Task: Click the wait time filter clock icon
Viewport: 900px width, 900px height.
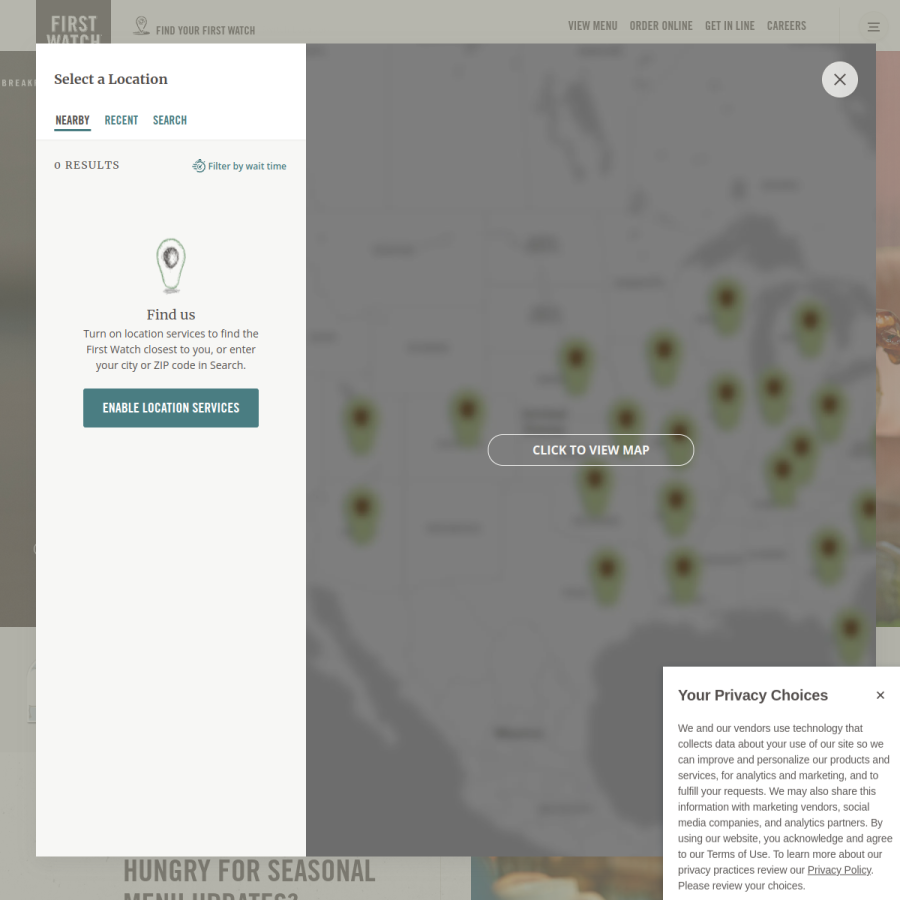Action: coord(199,166)
